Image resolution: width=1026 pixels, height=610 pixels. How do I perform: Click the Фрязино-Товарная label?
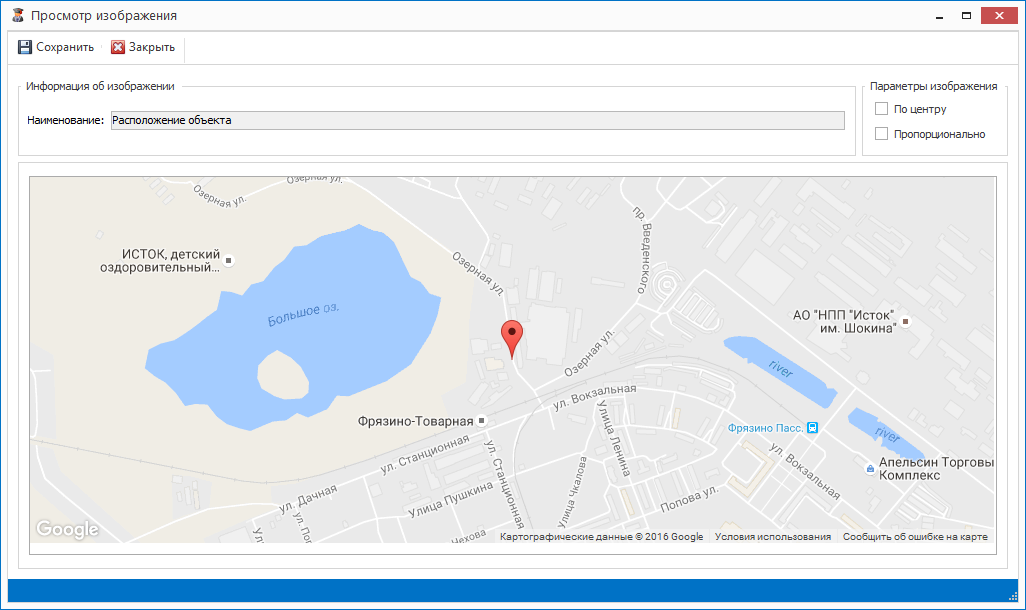point(416,422)
